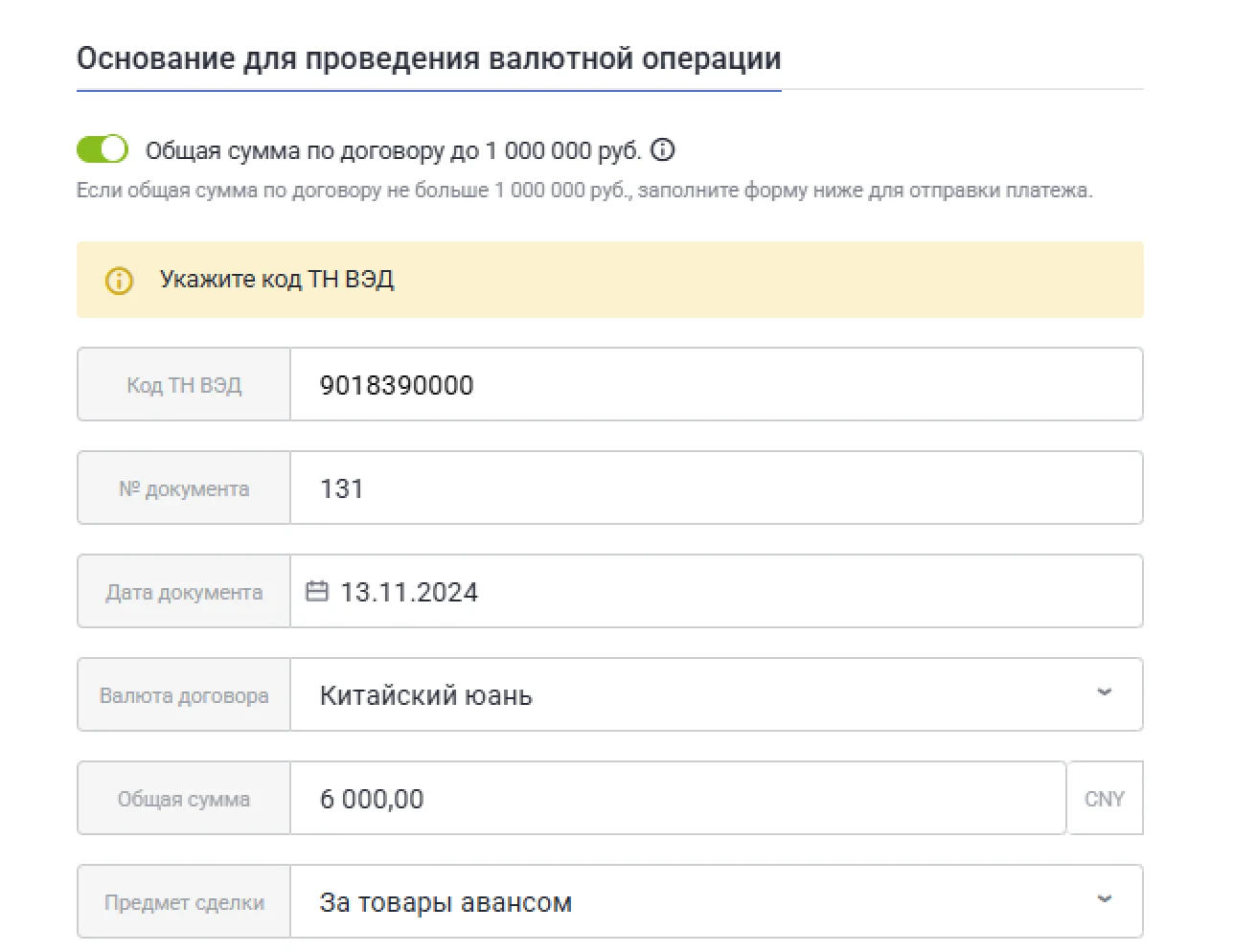Click the 'Валюта договора' field label
Screen dimensions: 1234x952
pyautogui.click(x=184, y=695)
